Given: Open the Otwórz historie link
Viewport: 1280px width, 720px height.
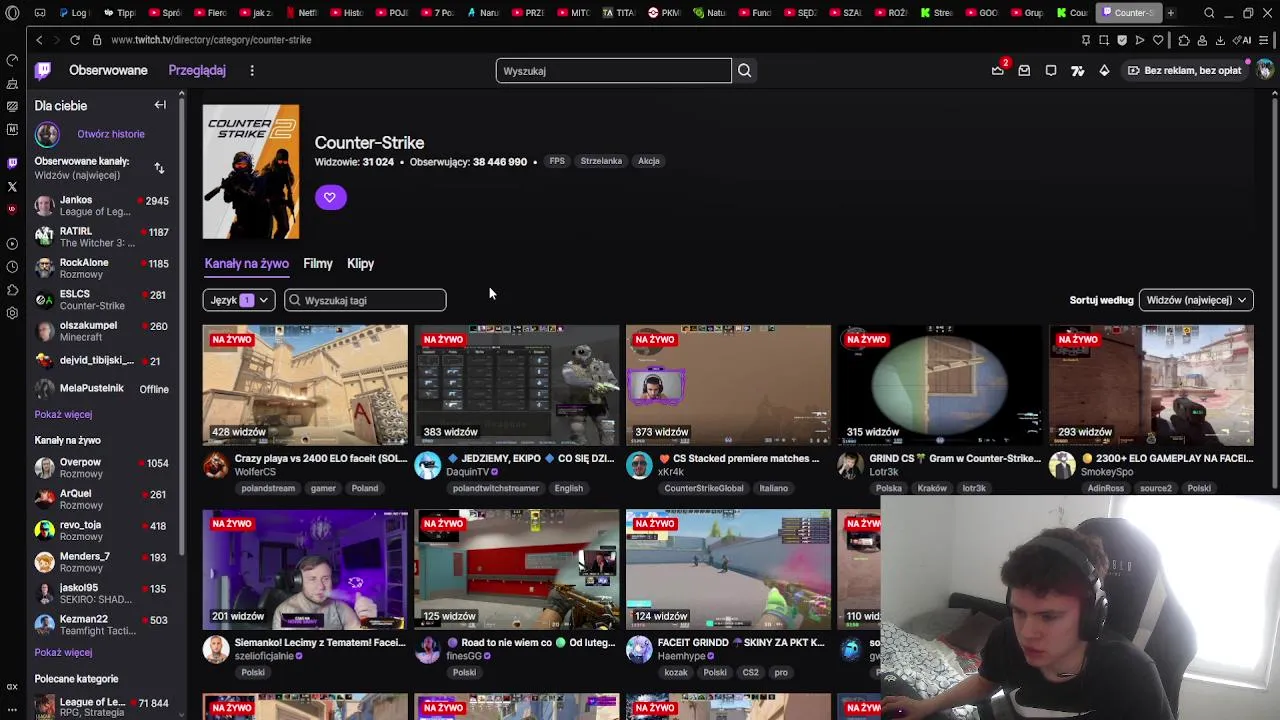Looking at the screenshot, I should pyautogui.click(x=111, y=134).
